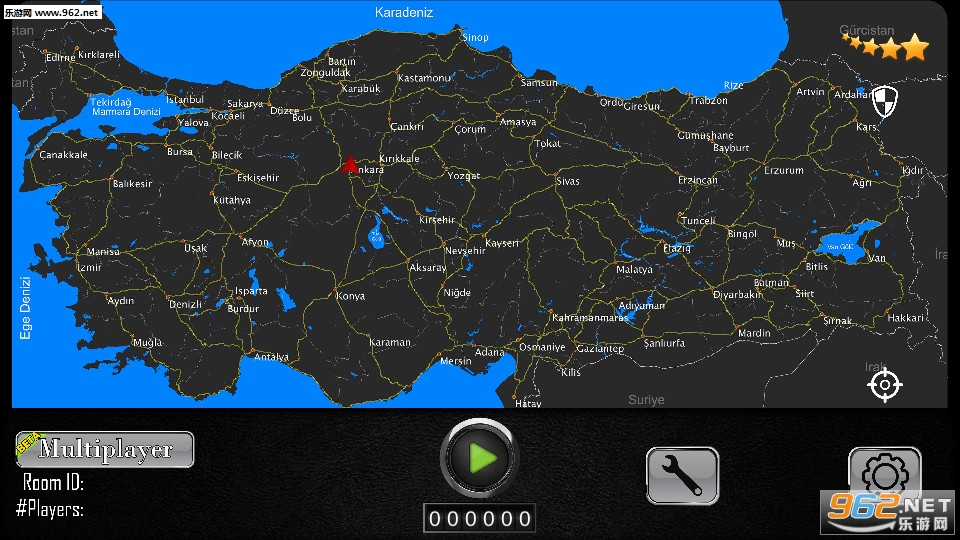Image resolution: width=960 pixels, height=540 pixels.
Task: Select Diyarbakır city label
Action: tap(738, 294)
